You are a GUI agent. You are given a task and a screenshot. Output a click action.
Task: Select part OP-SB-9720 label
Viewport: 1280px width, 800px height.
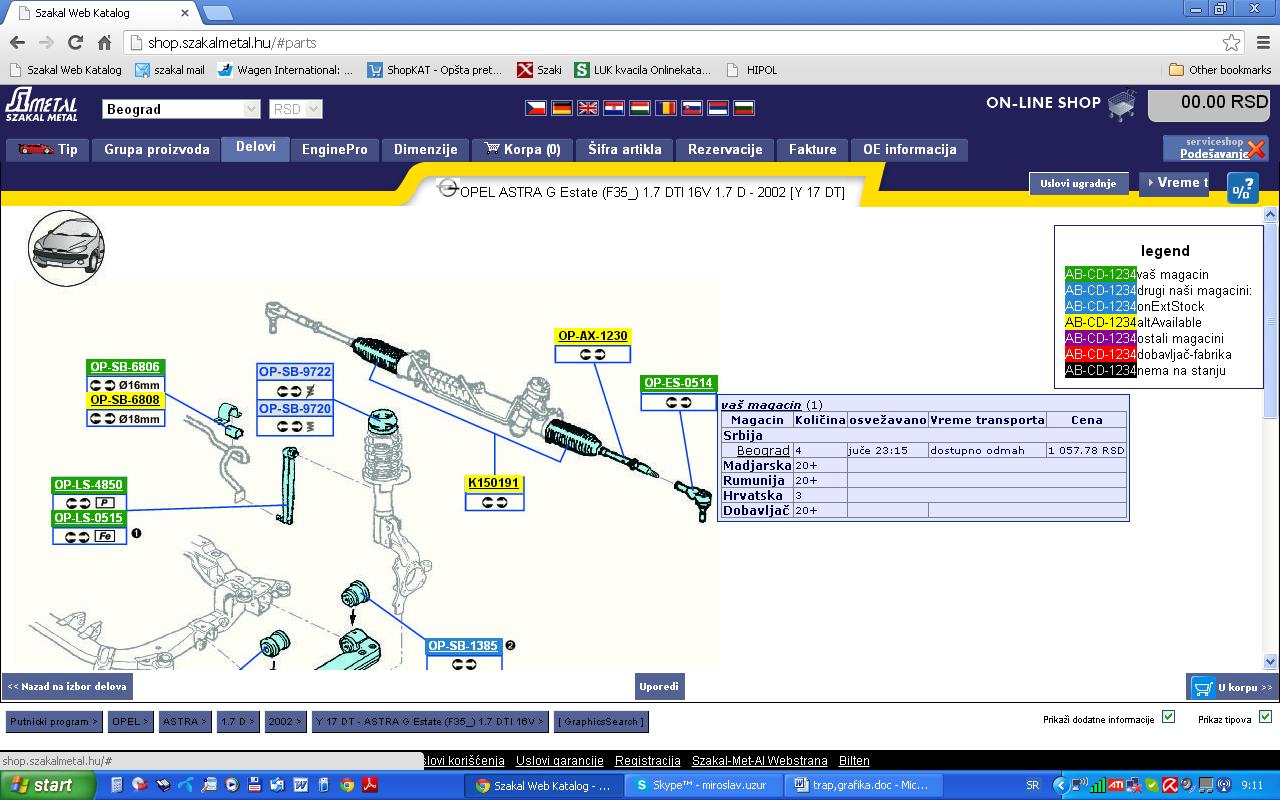pos(295,409)
